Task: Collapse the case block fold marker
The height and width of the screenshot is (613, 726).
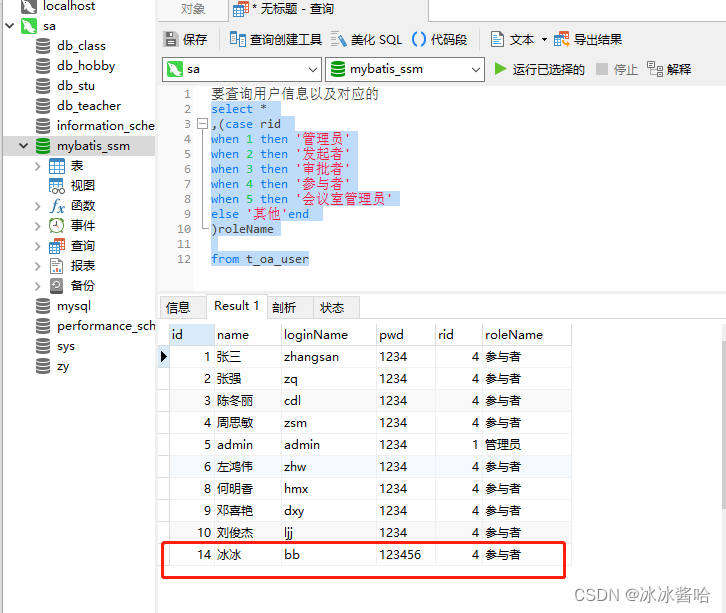Action: point(202,124)
